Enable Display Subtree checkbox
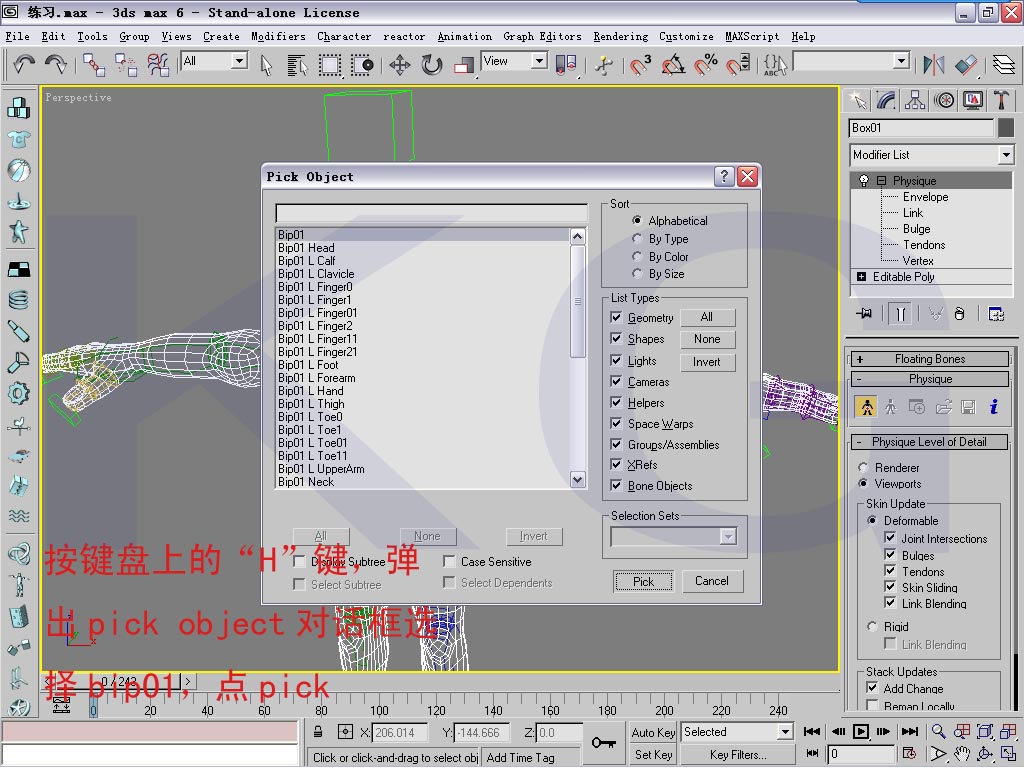 pyautogui.click(x=299, y=562)
